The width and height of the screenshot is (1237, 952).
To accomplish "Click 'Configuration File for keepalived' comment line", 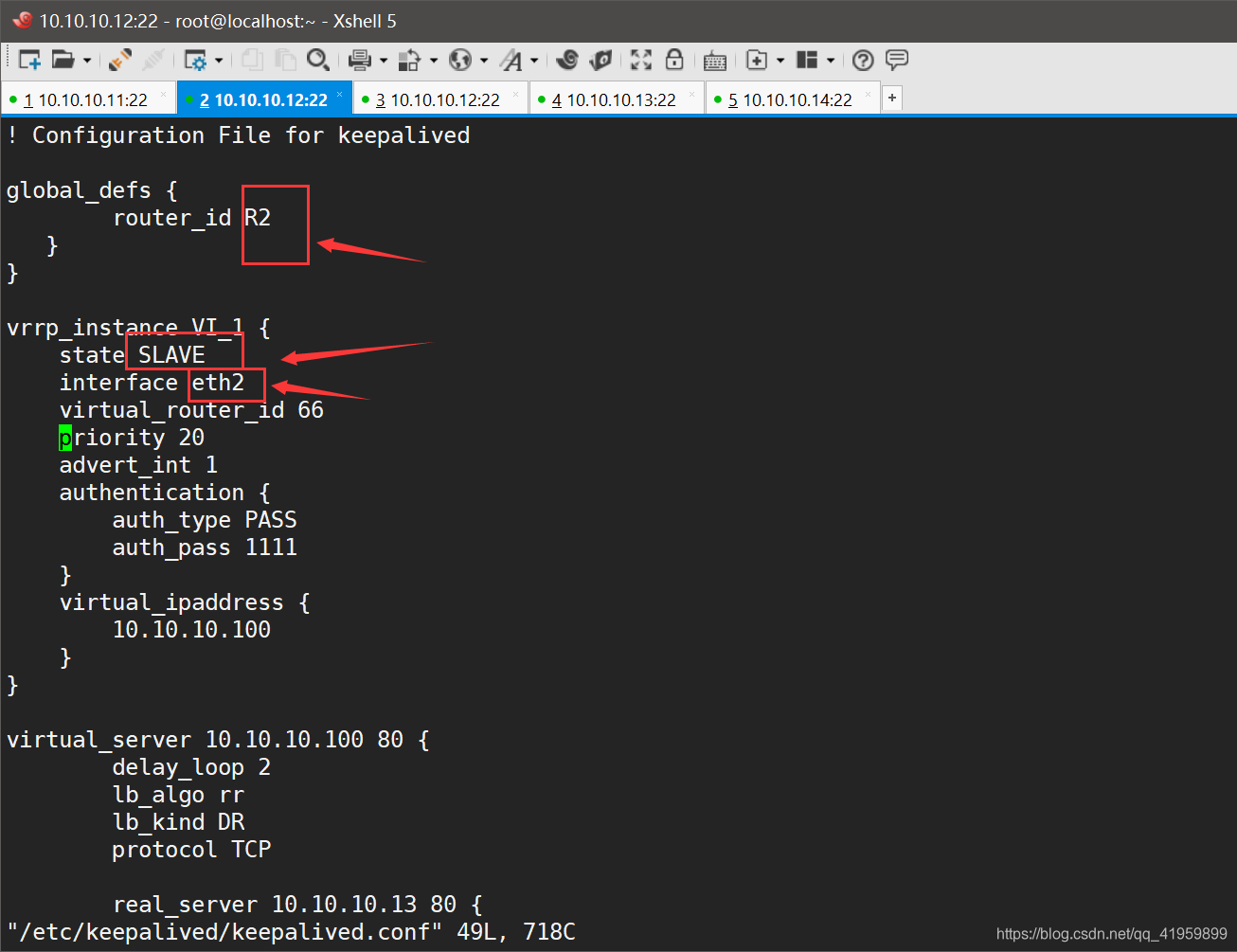I will (x=238, y=135).
